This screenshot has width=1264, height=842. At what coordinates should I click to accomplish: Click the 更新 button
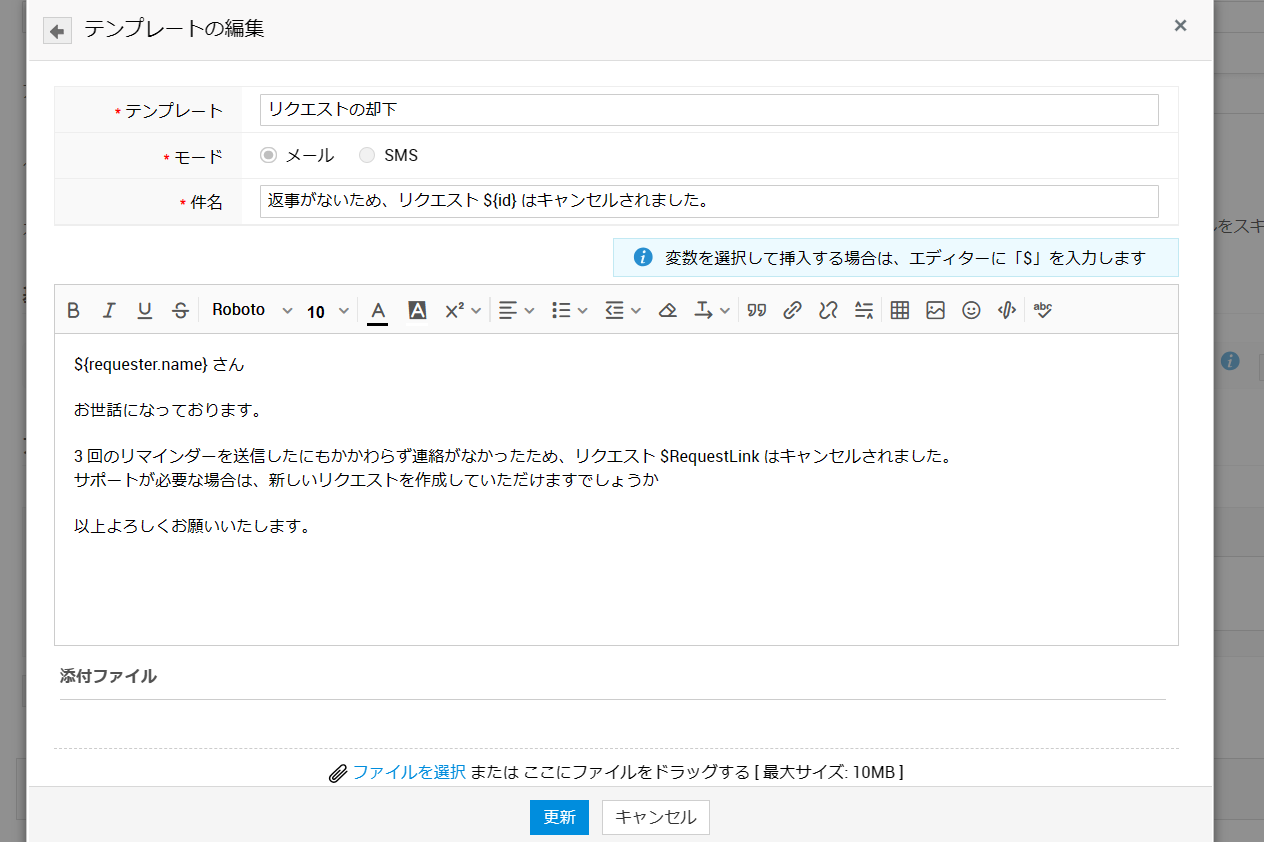click(x=559, y=817)
